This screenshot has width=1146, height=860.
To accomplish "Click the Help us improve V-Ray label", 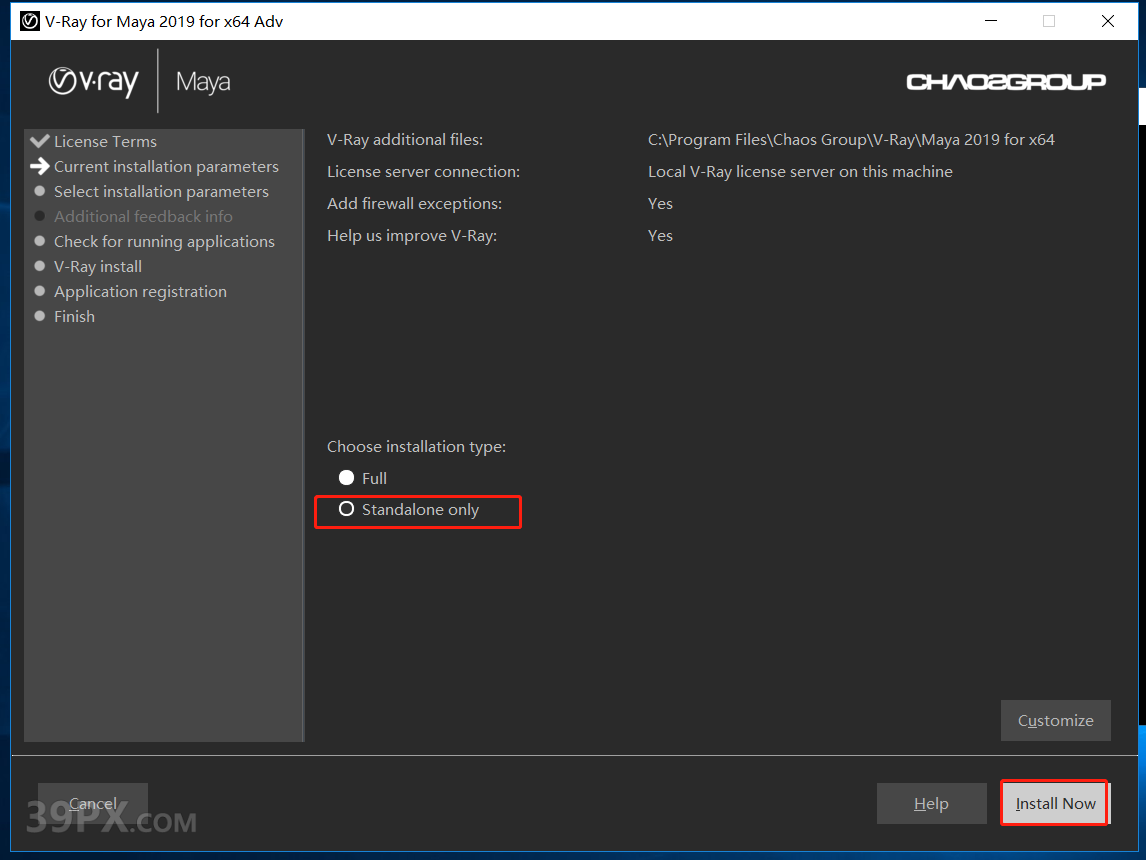I will click(411, 236).
